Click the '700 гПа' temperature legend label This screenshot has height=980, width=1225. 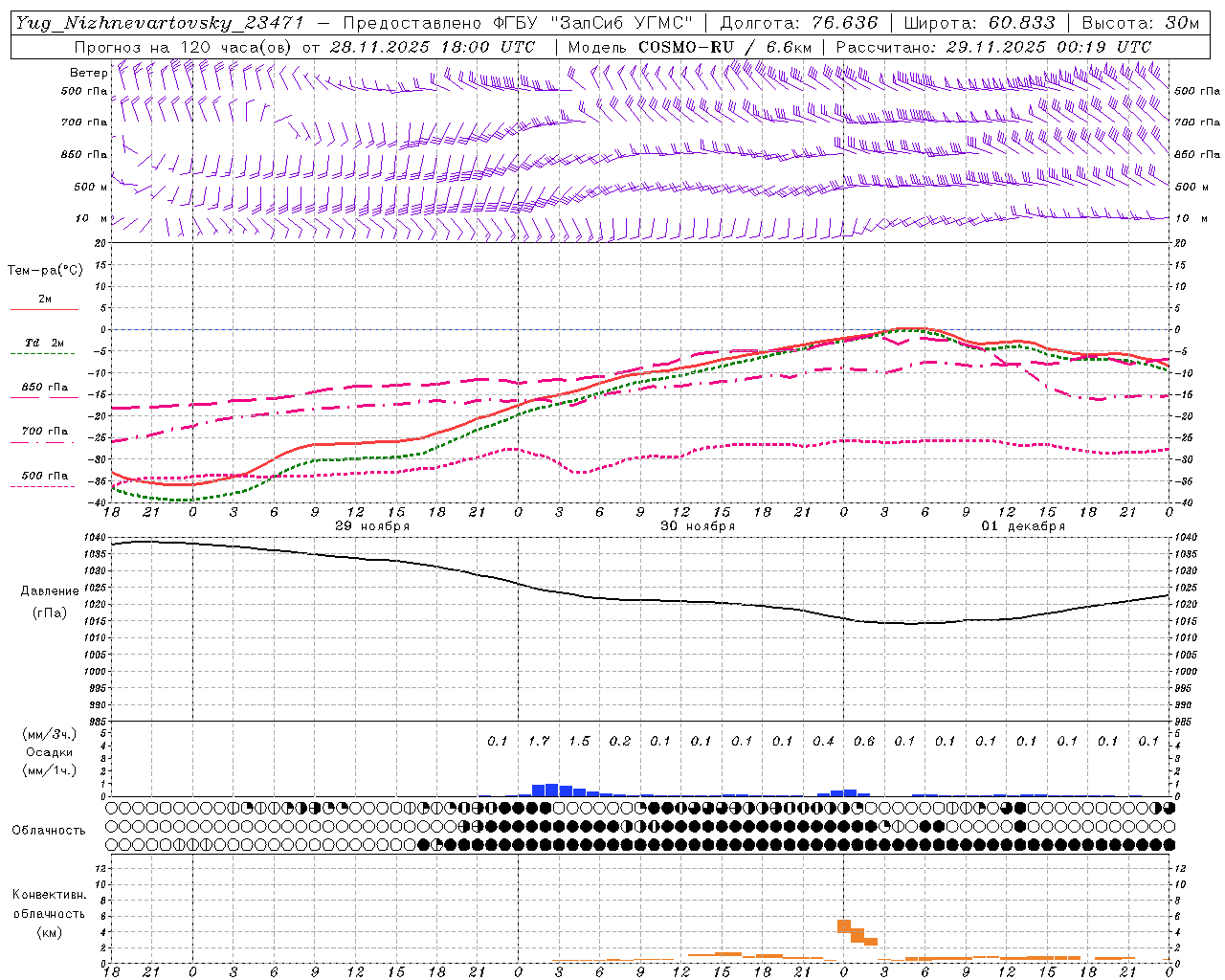[x=45, y=431]
